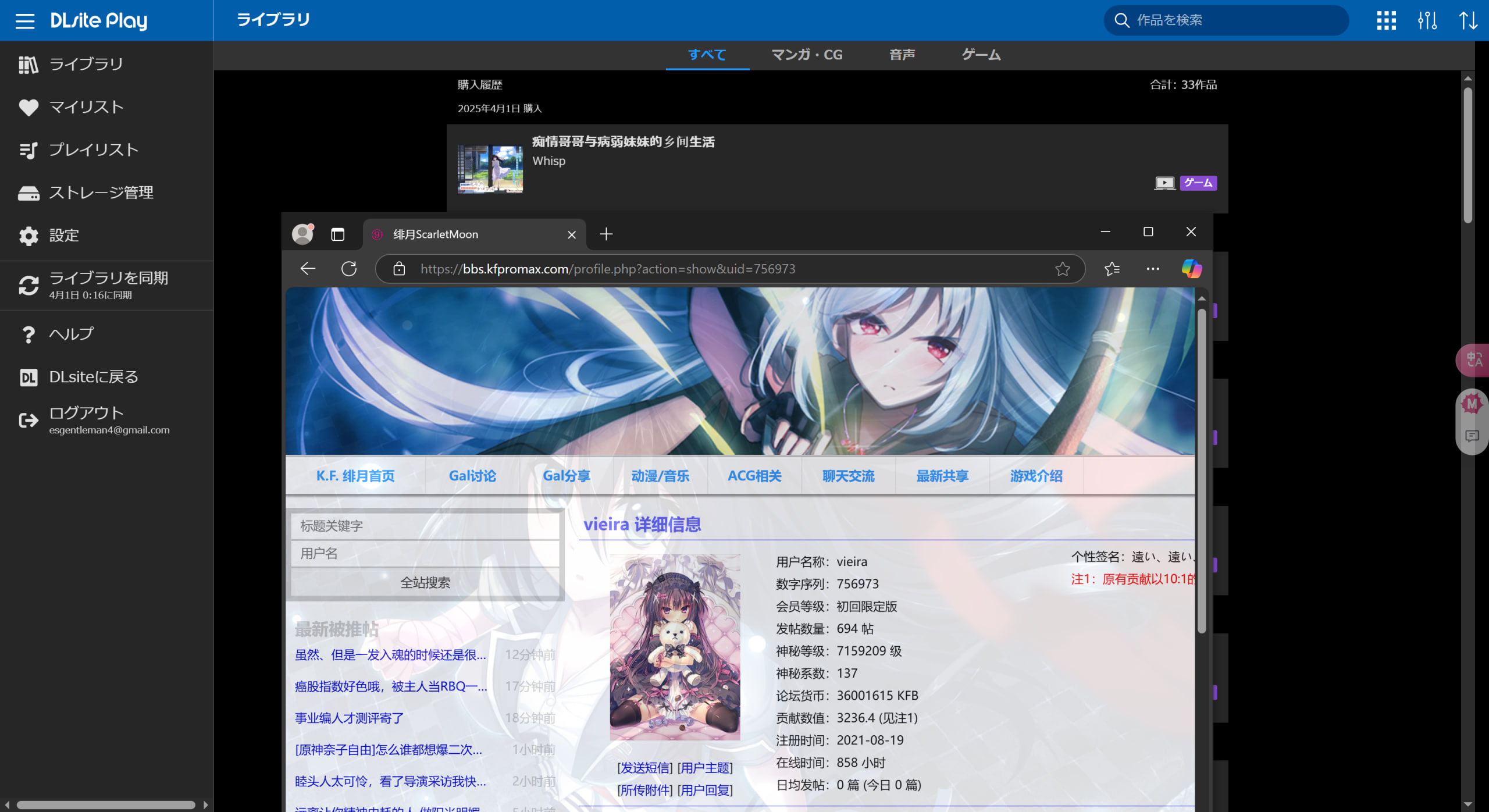
Task: Open the 聊天交流 forum section
Action: pos(849,476)
